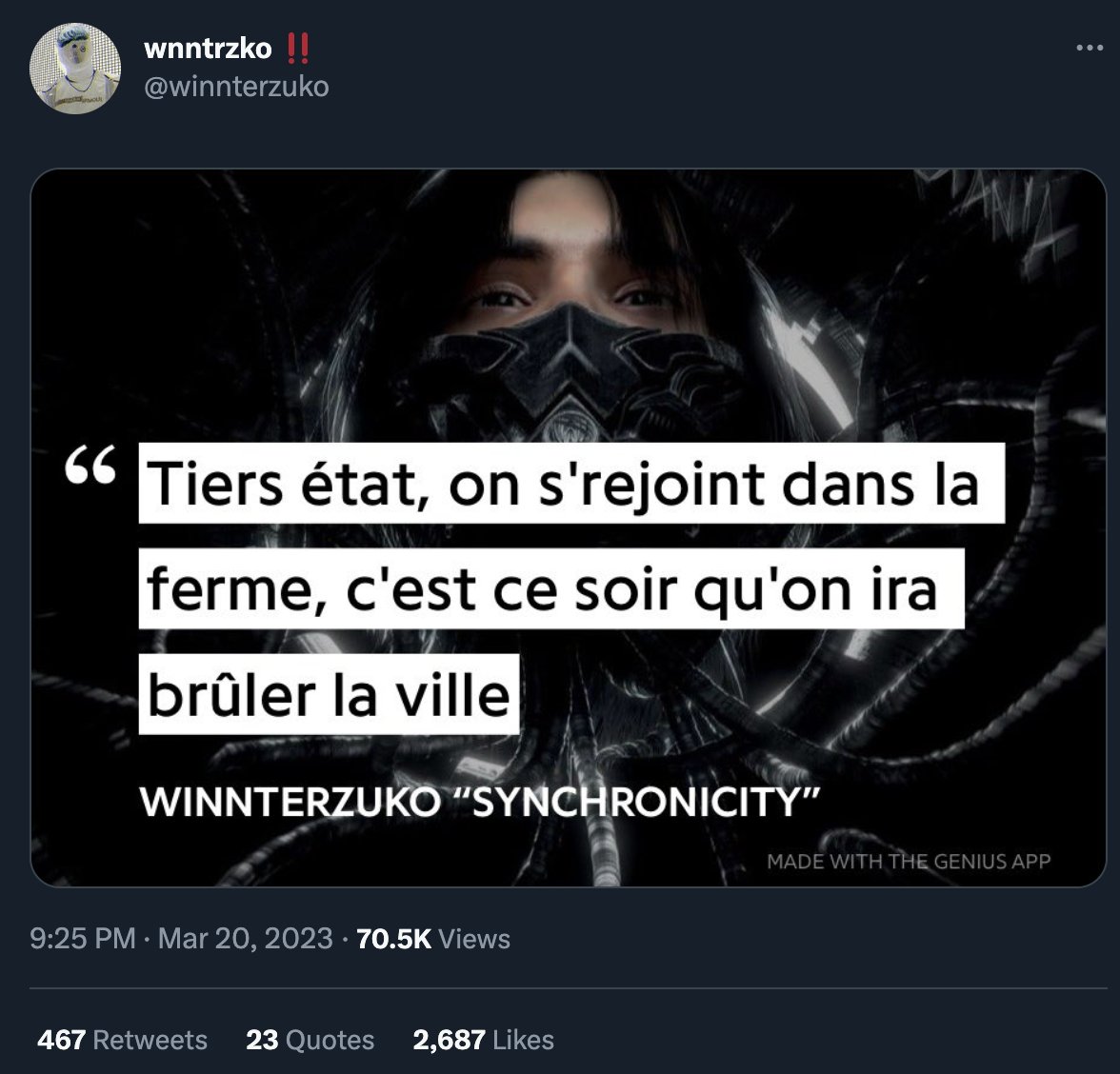The height and width of the screenshot is (1074, 1120).
Task: View the 70.5K Views analytics
Action: point(433,939)
